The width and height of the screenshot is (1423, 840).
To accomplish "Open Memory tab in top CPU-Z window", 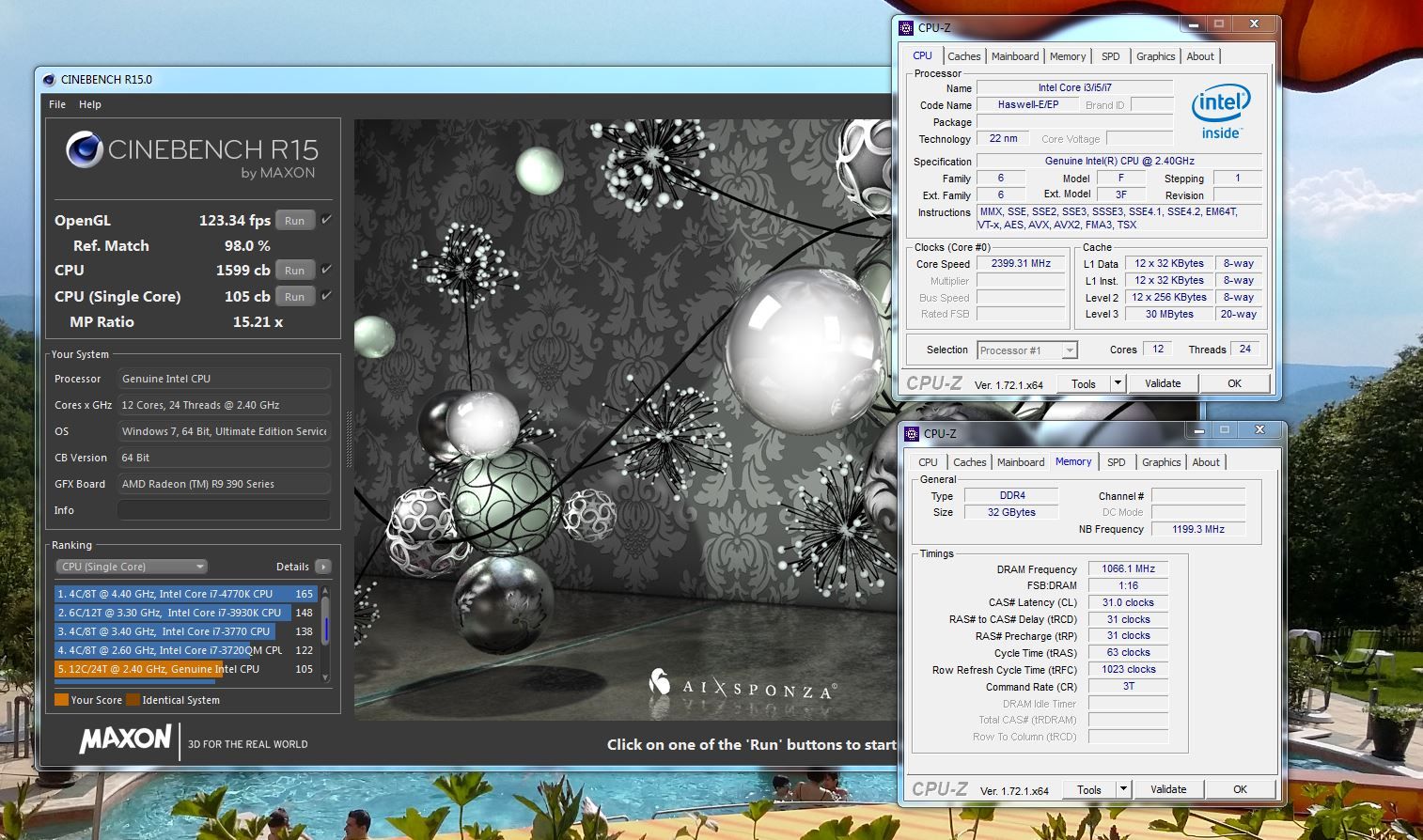I will point(1068,56).
